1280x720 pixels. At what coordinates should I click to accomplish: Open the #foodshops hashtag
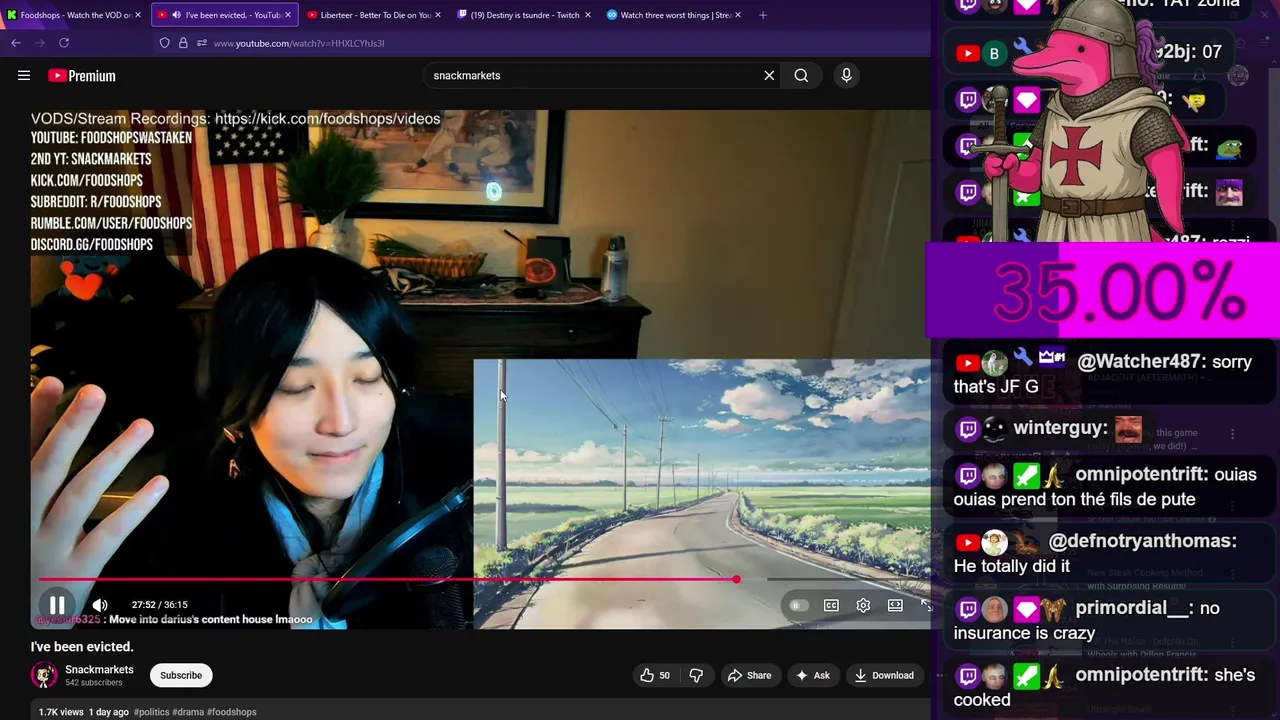232,712
